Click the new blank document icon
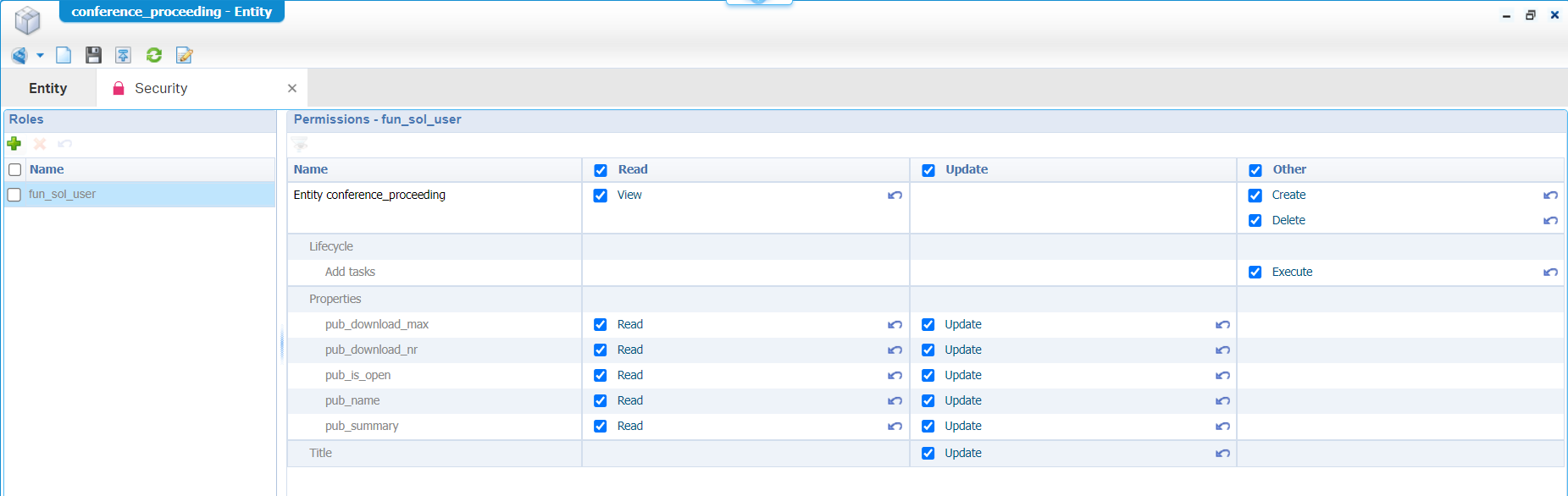This screenshot has width=1568, height=496. tap(64, 55)
